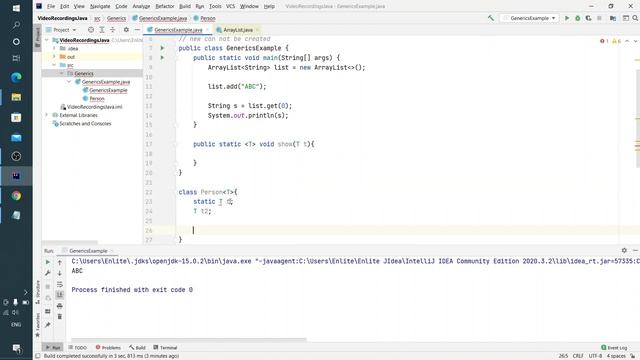Select Scratches and Consoles in tree
The width and height of the screenshot is (640, 360).
[85, 123]
